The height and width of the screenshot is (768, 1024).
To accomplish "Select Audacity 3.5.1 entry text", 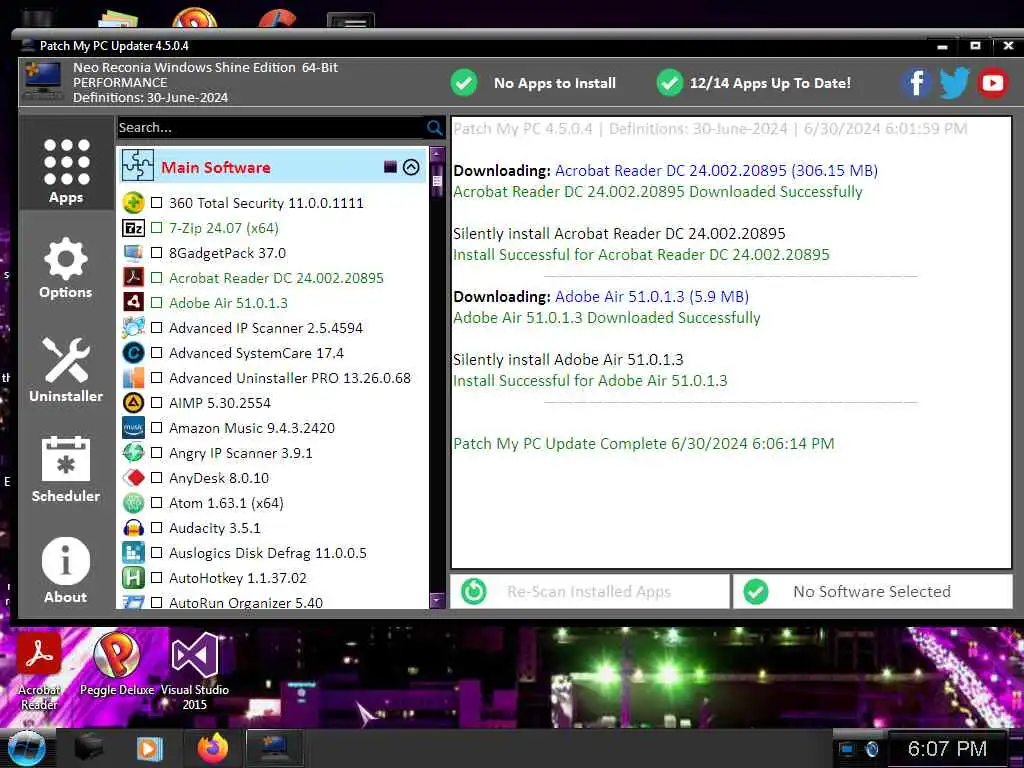I will 214,528.
